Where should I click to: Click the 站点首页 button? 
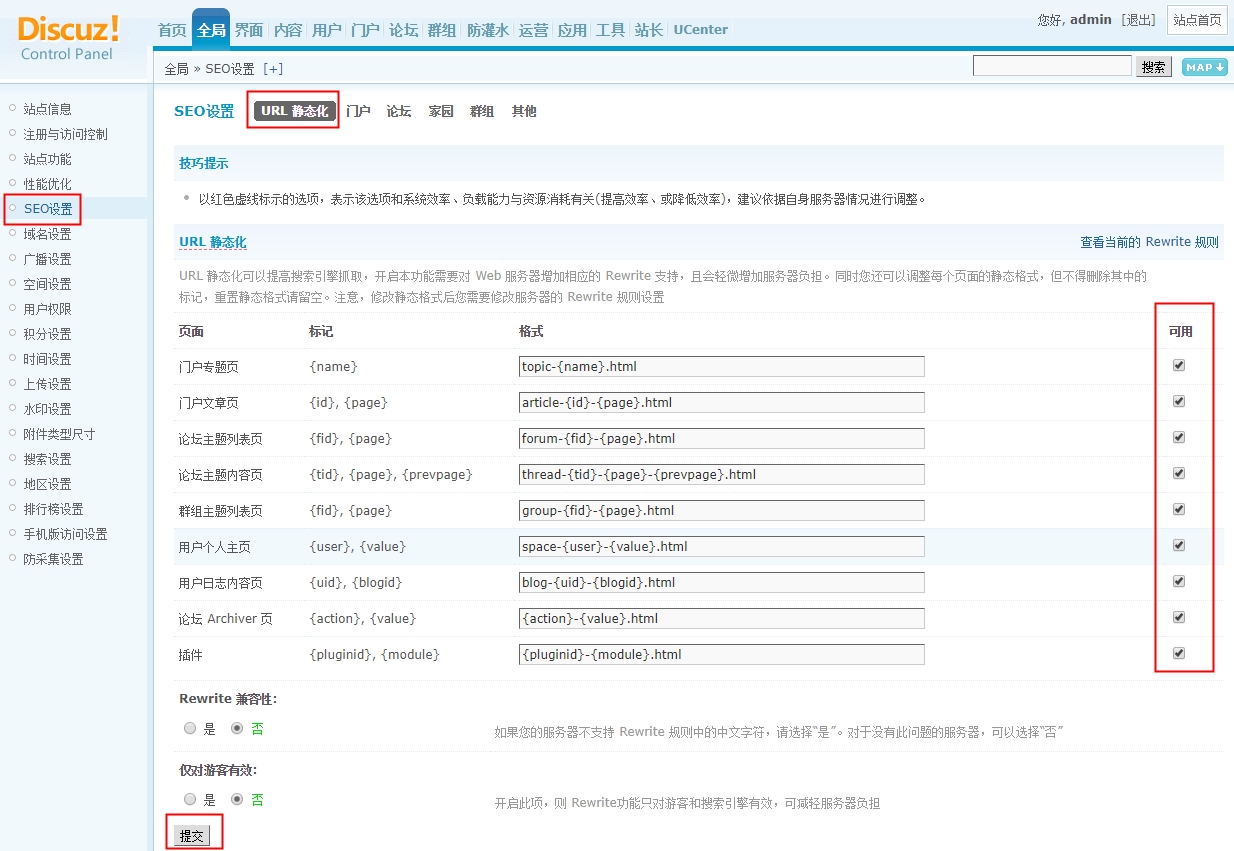point(1197,20)
